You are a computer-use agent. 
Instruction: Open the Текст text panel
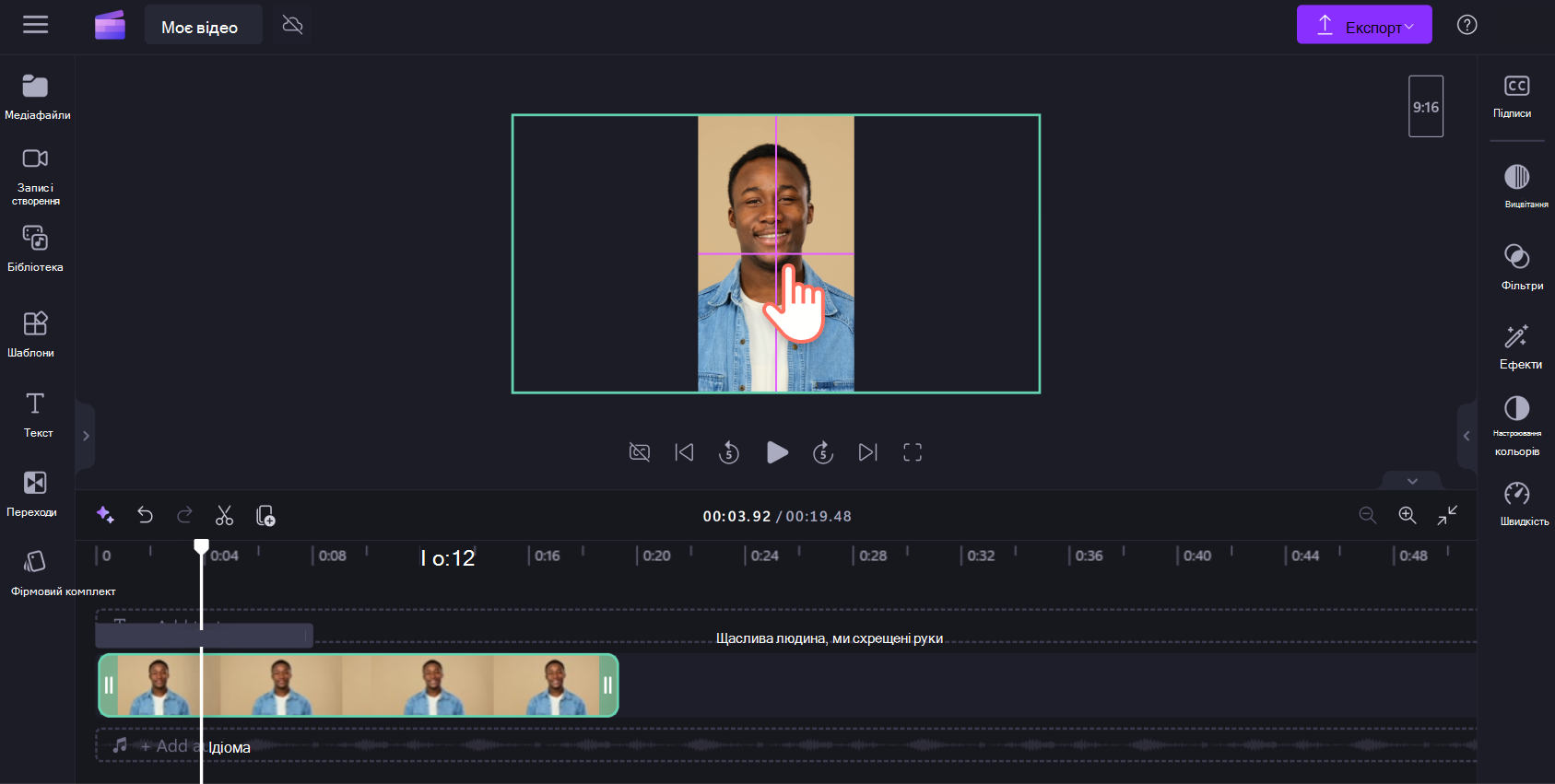36,415
